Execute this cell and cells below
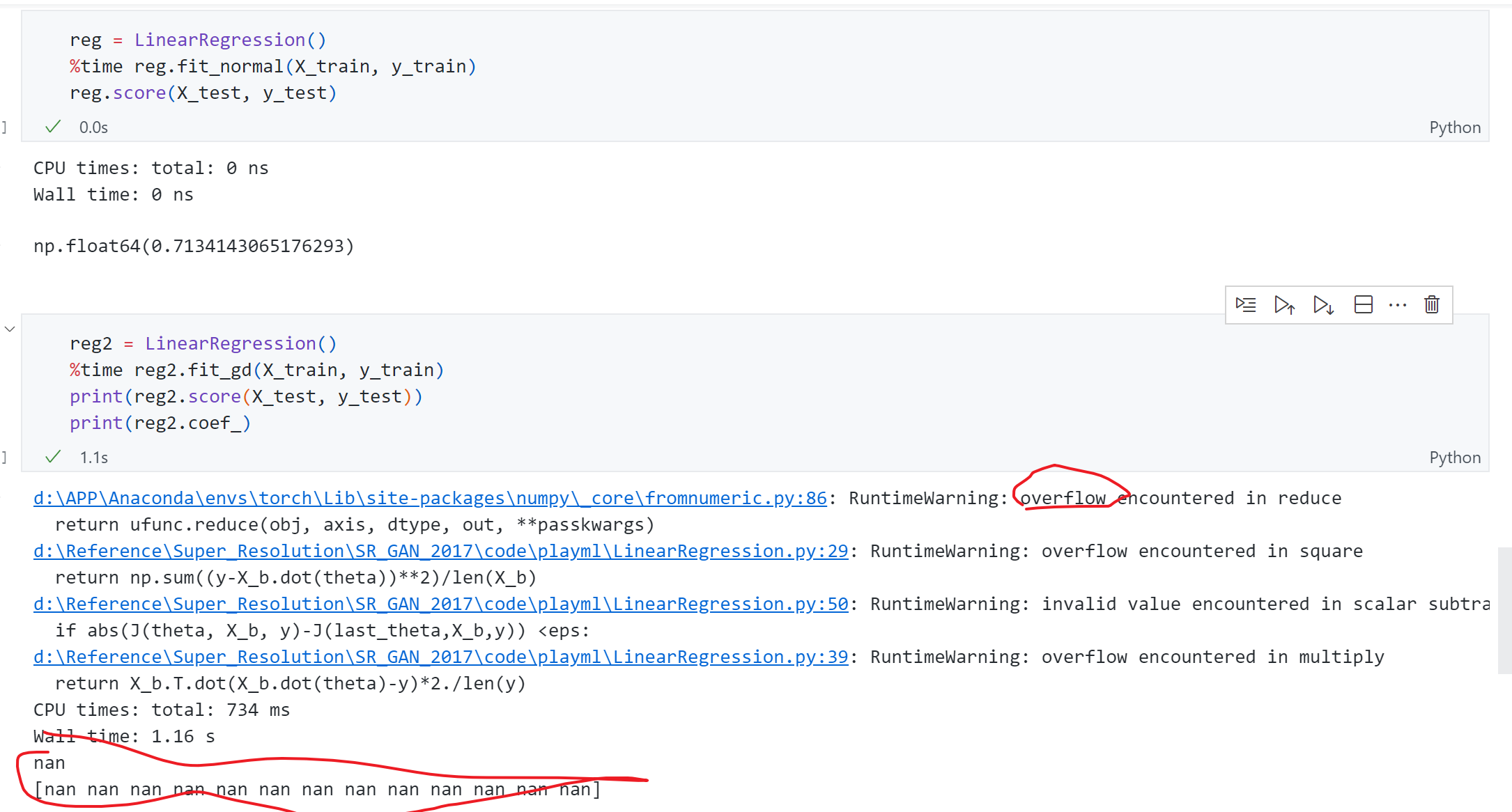 [1323, 305]
